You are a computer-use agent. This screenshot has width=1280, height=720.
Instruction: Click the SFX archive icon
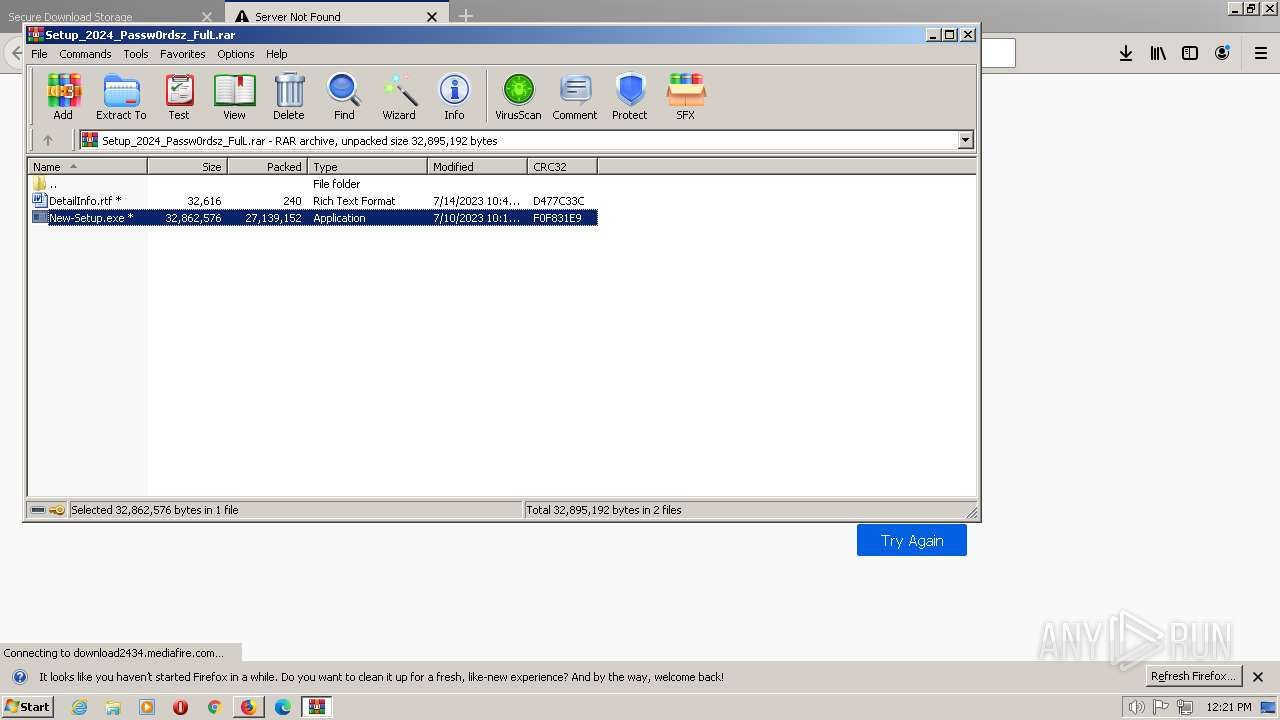[685, 96]
